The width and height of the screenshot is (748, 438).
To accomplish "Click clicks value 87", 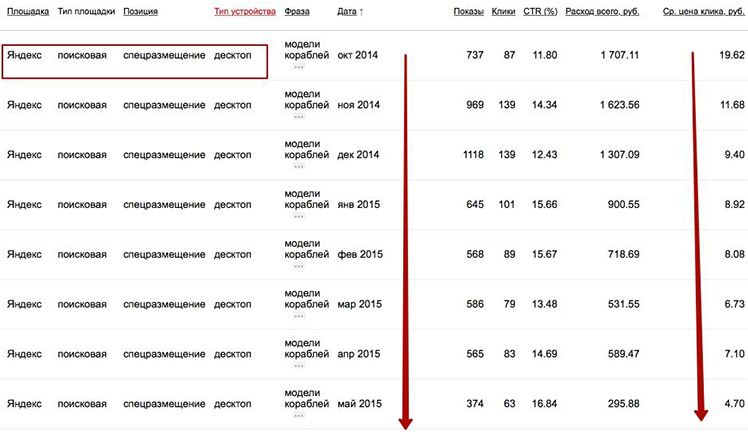I will point(509,55).
